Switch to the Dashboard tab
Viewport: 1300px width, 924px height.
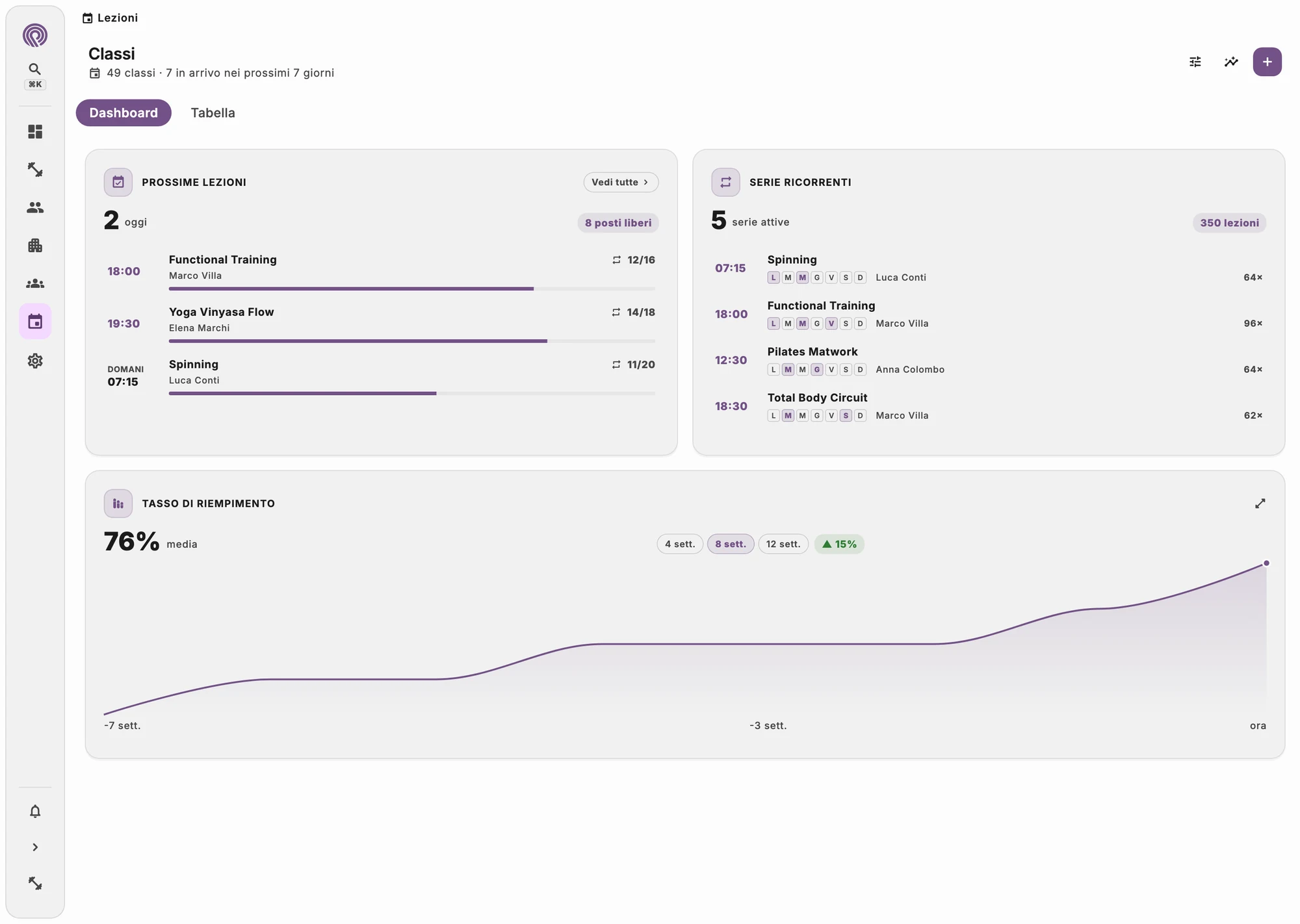(x=123, y=113)
